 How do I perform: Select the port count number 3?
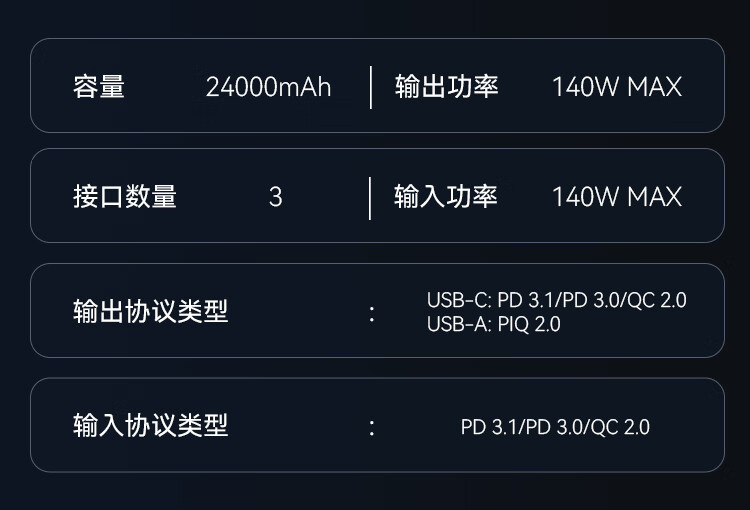coord(276,197)
